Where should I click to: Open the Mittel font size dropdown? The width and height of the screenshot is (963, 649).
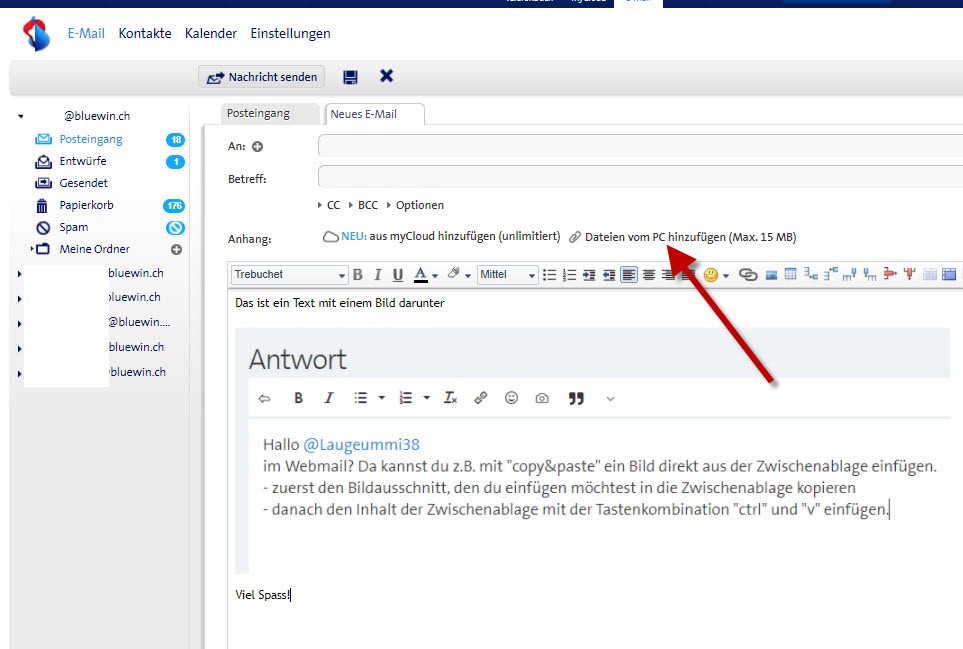point(508,275)
